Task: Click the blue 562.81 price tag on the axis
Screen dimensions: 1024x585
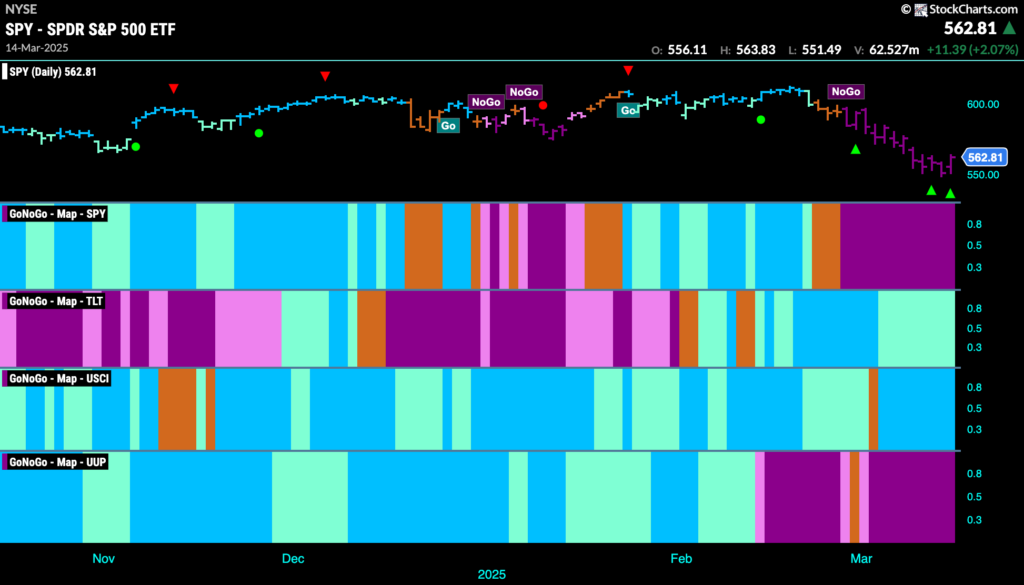Action: tap(985, 157)
